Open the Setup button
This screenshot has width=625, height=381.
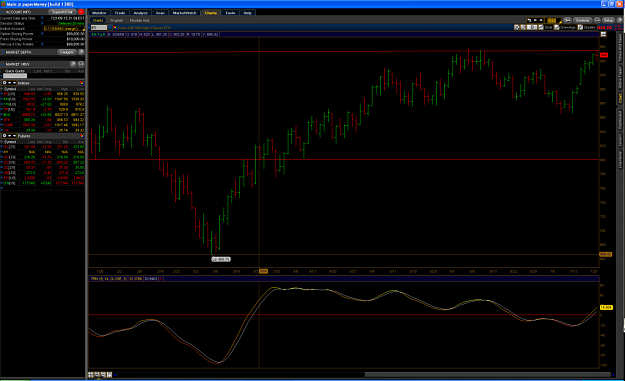click(x=608, y=20)
